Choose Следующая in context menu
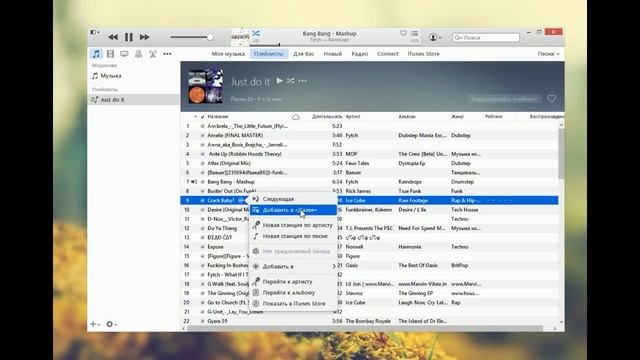 click(x=293, y=199)
